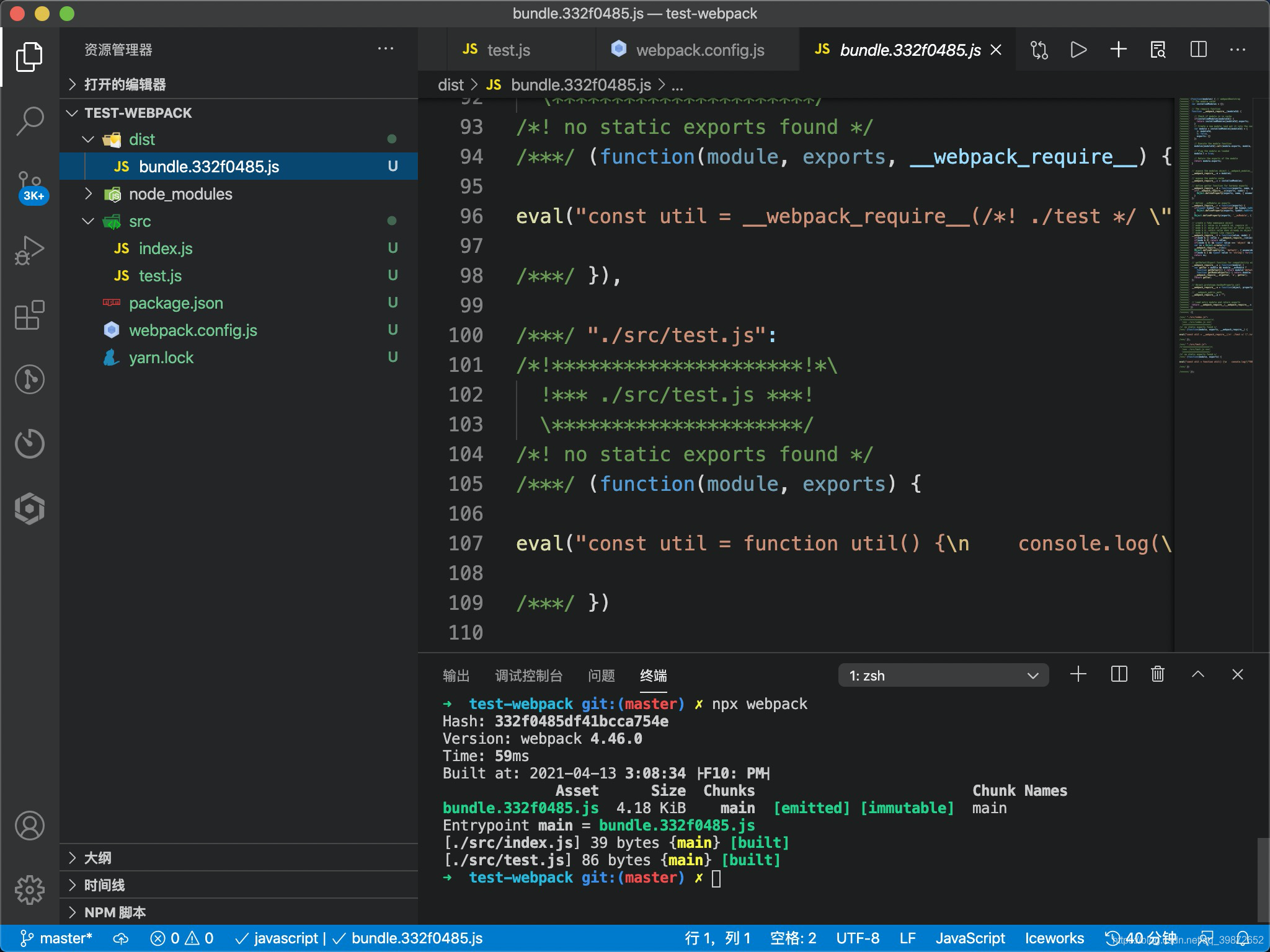Open bundle.332f0485.js in the file tree
1270x952 pixels.
[239, 167]
